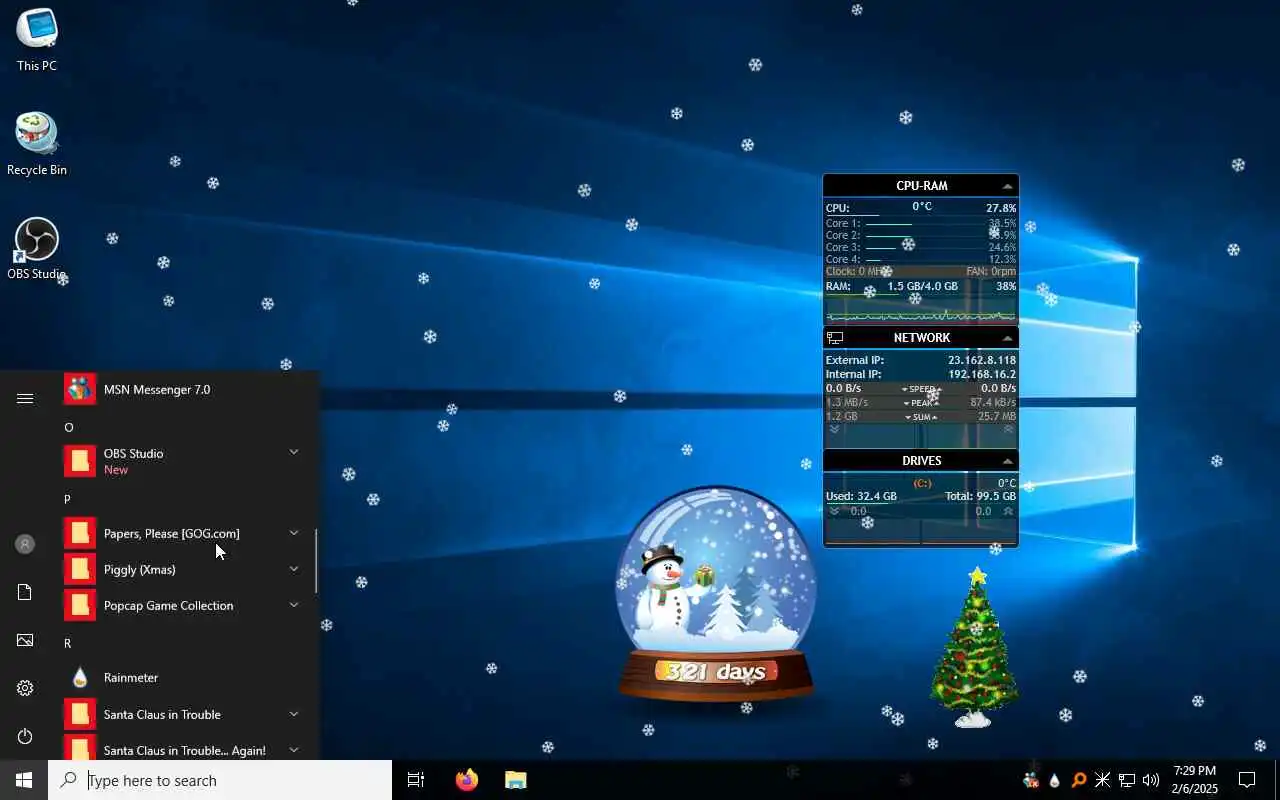1280x800 pixels.
Task: Open the Action Center notification icon
Action: (1247, 780)
